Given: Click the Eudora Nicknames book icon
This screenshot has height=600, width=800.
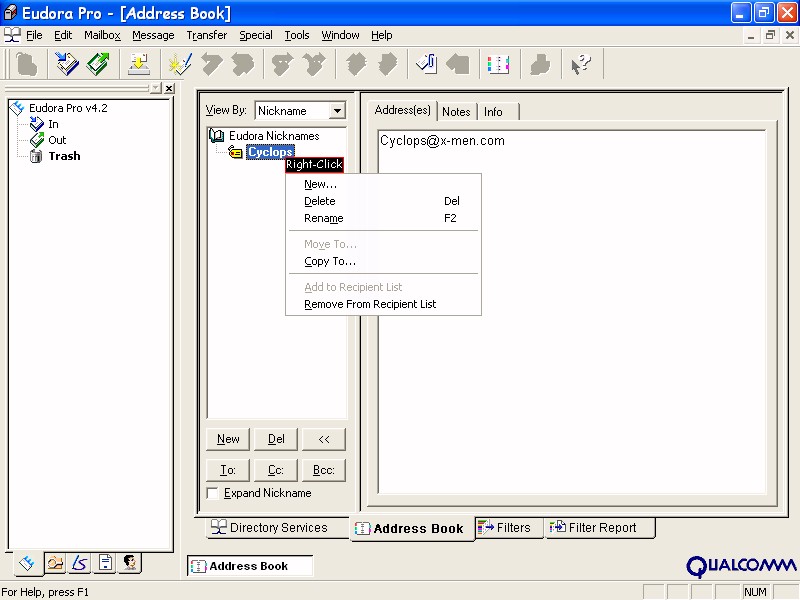Looking at the screenshot, I should (217, 136).
